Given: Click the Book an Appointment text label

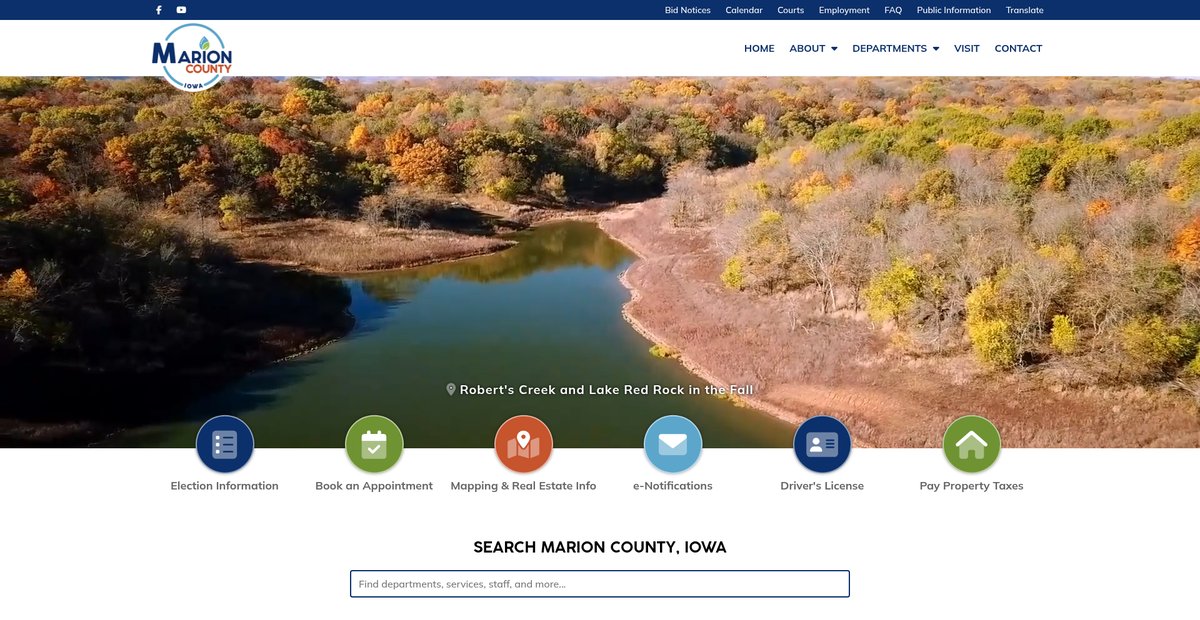Looking at the screenshot, I should pos(374,486).
